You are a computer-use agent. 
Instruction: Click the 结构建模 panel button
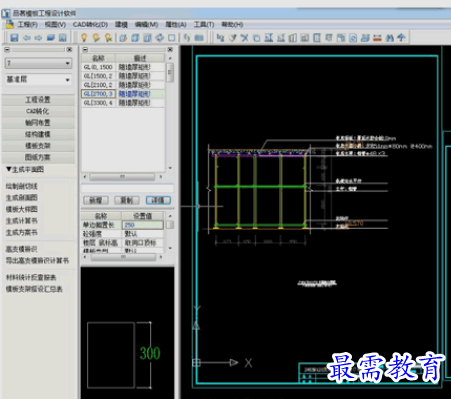(x=38, y=134)
